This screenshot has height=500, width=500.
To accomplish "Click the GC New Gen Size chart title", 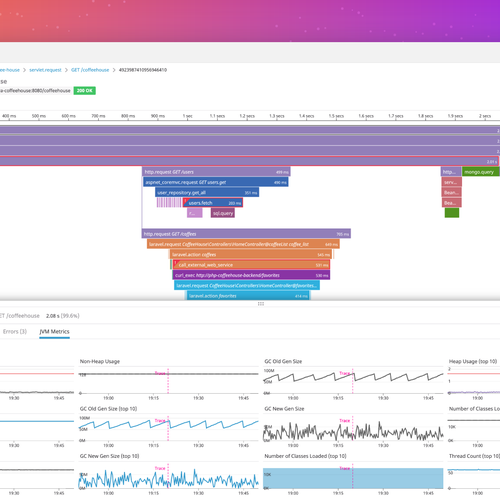I will coord(284,409).
